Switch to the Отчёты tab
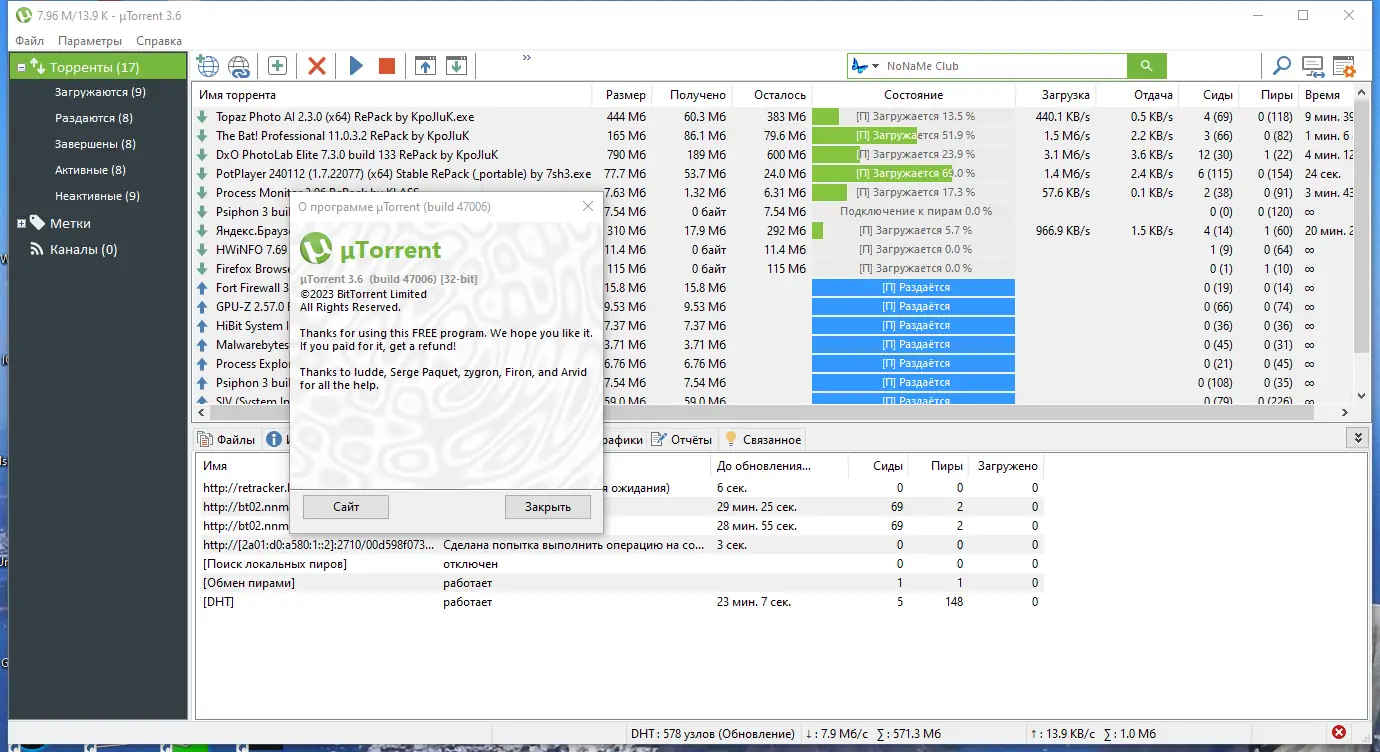This screenshot has width=1380, height=752. click(682, 439)
